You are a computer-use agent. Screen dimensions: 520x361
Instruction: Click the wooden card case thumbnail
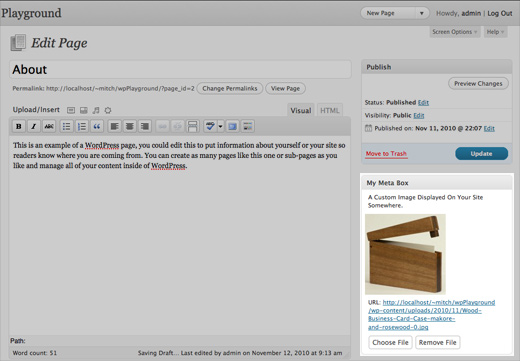coord(405,254)
